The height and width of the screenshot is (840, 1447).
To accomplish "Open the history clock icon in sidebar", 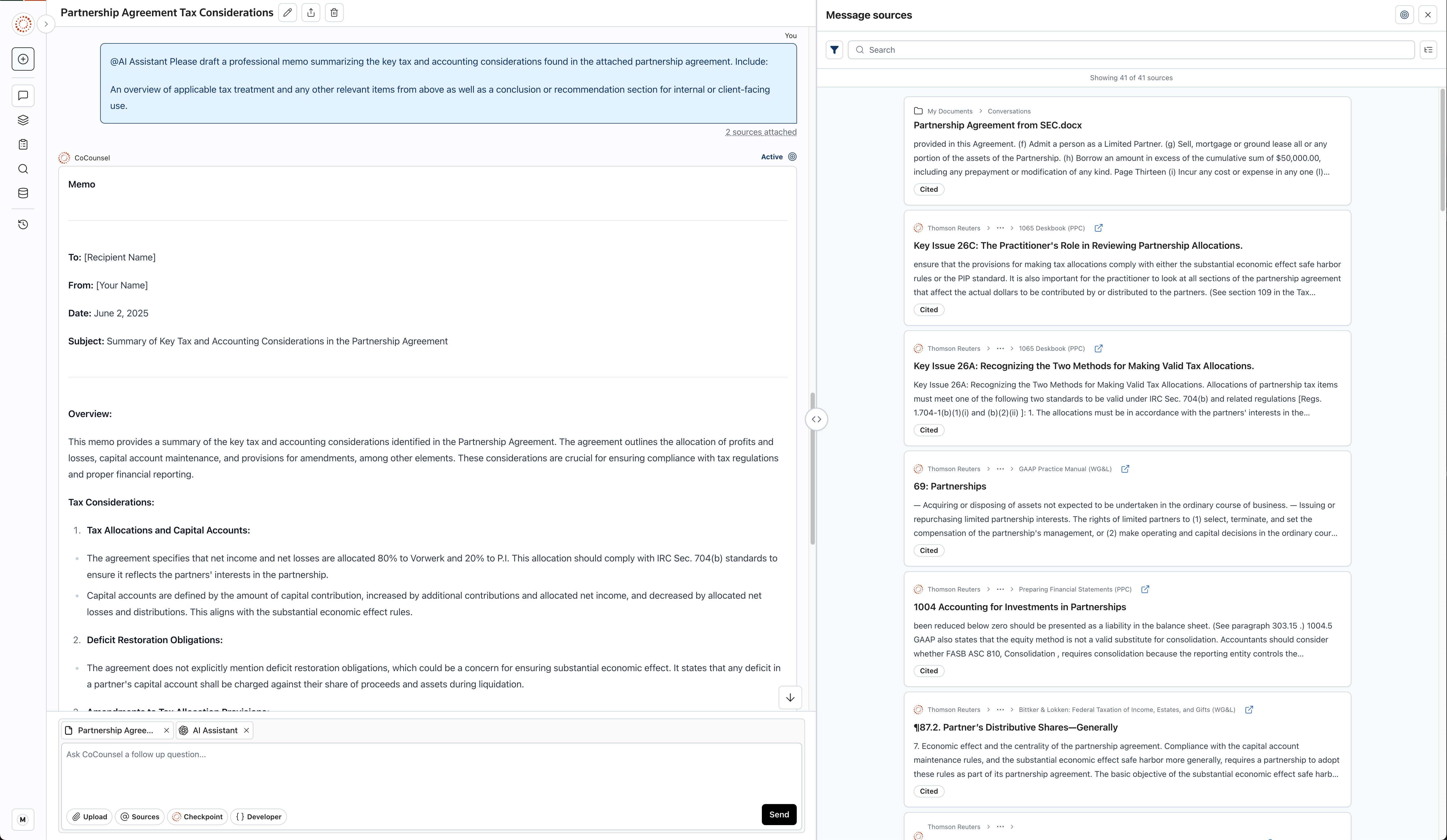I will (x=23, y=225).
